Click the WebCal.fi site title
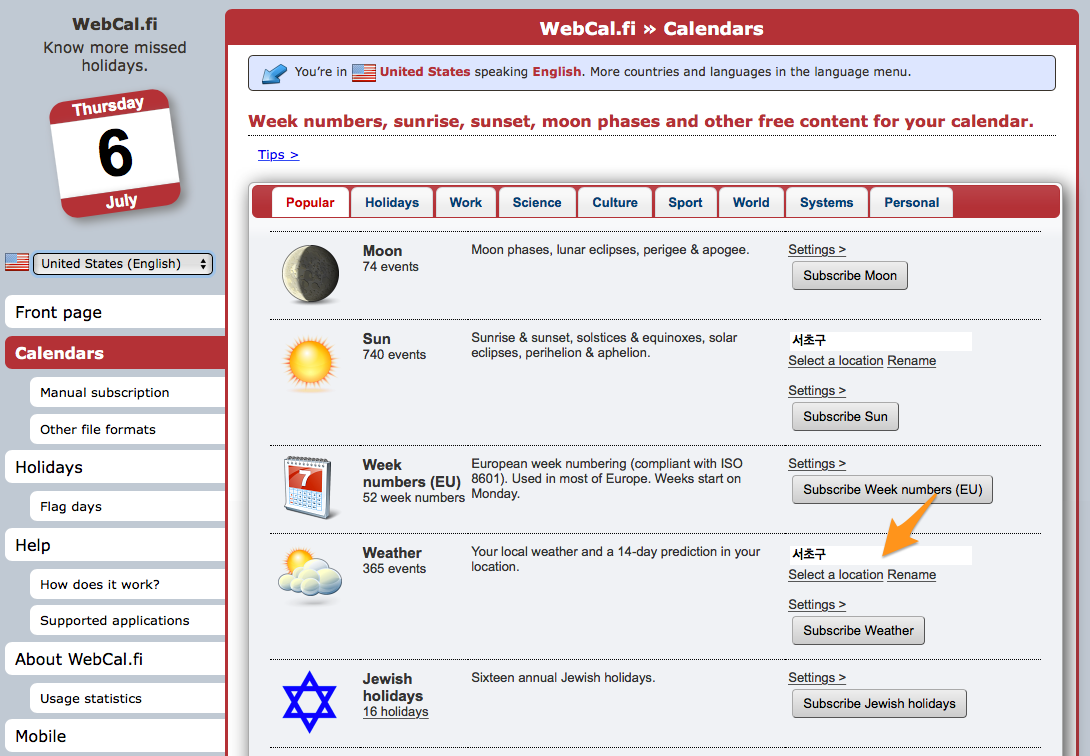This screenshot has height=756, width=1090. pyautogui.click(x=115, y=24)
